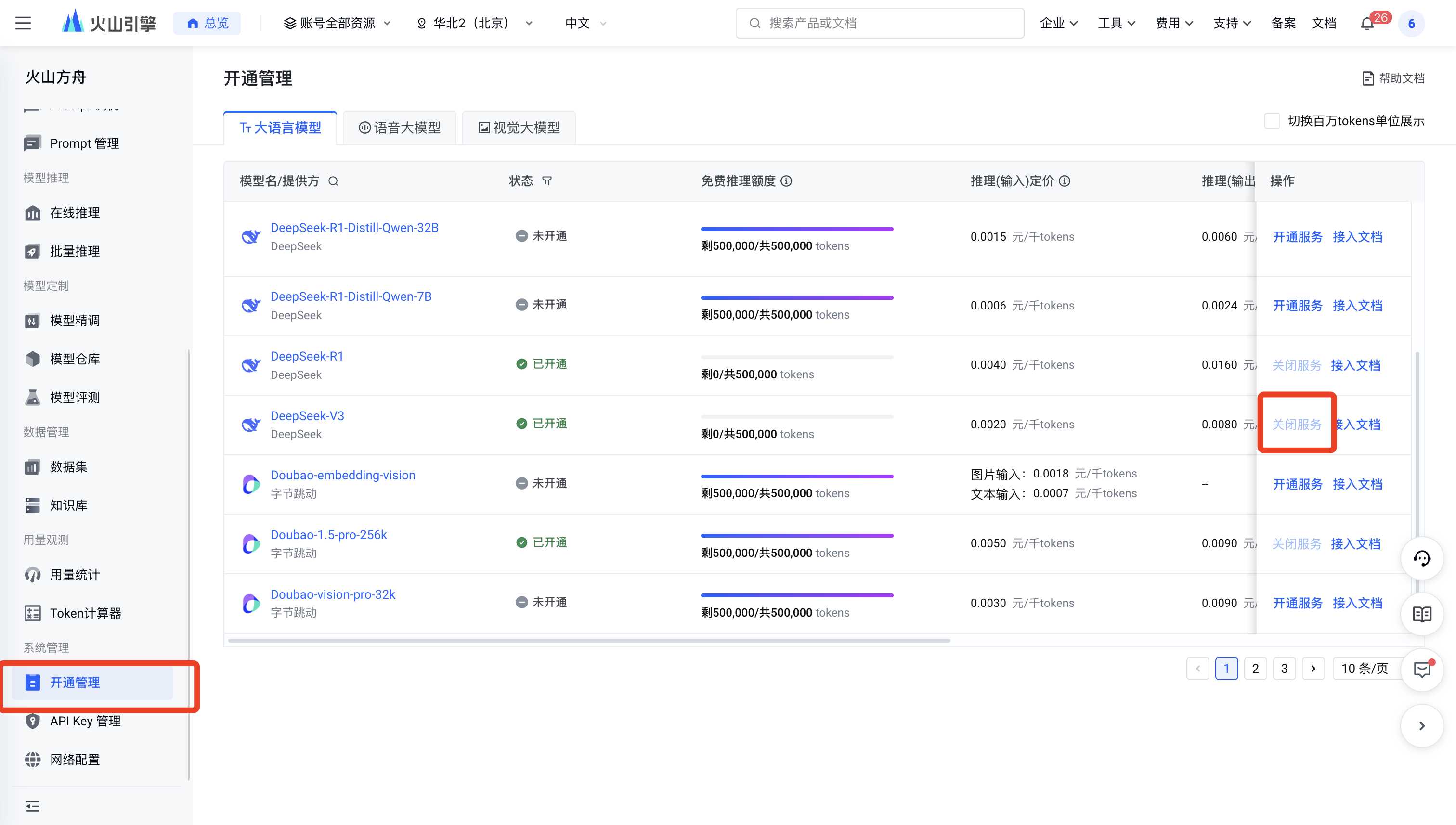Click the Doubao logo icon beside Doubao-embedding-vision

(x=251, y=484)
